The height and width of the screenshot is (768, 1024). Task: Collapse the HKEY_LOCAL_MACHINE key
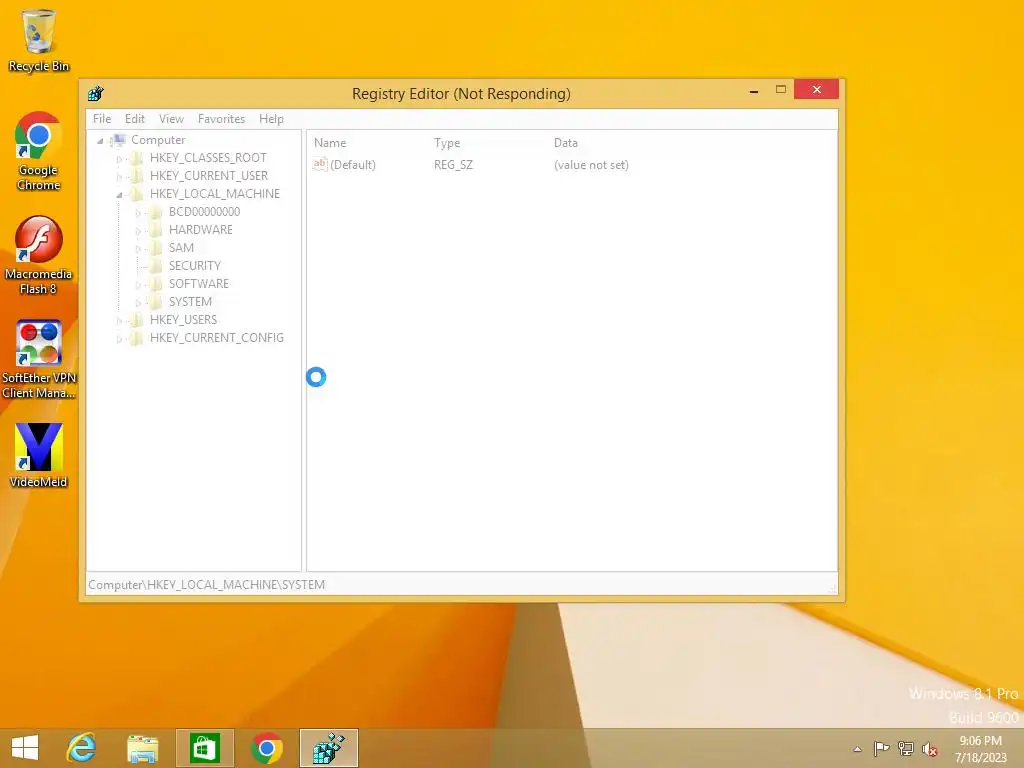[119, 195]
